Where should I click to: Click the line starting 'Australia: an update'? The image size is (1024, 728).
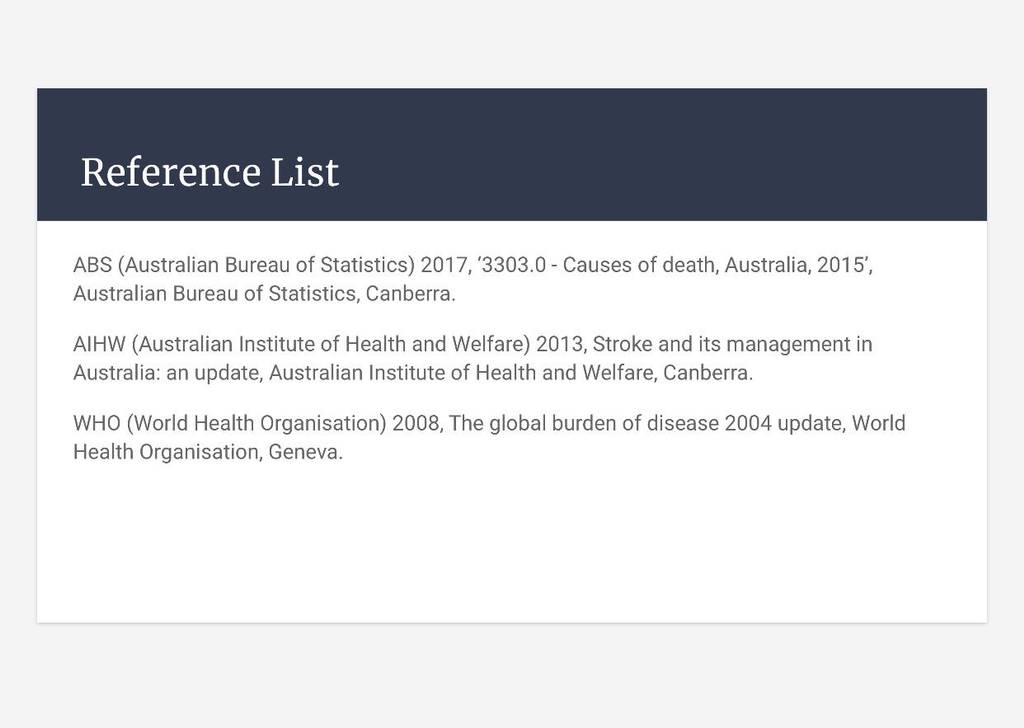pos(413,373)
